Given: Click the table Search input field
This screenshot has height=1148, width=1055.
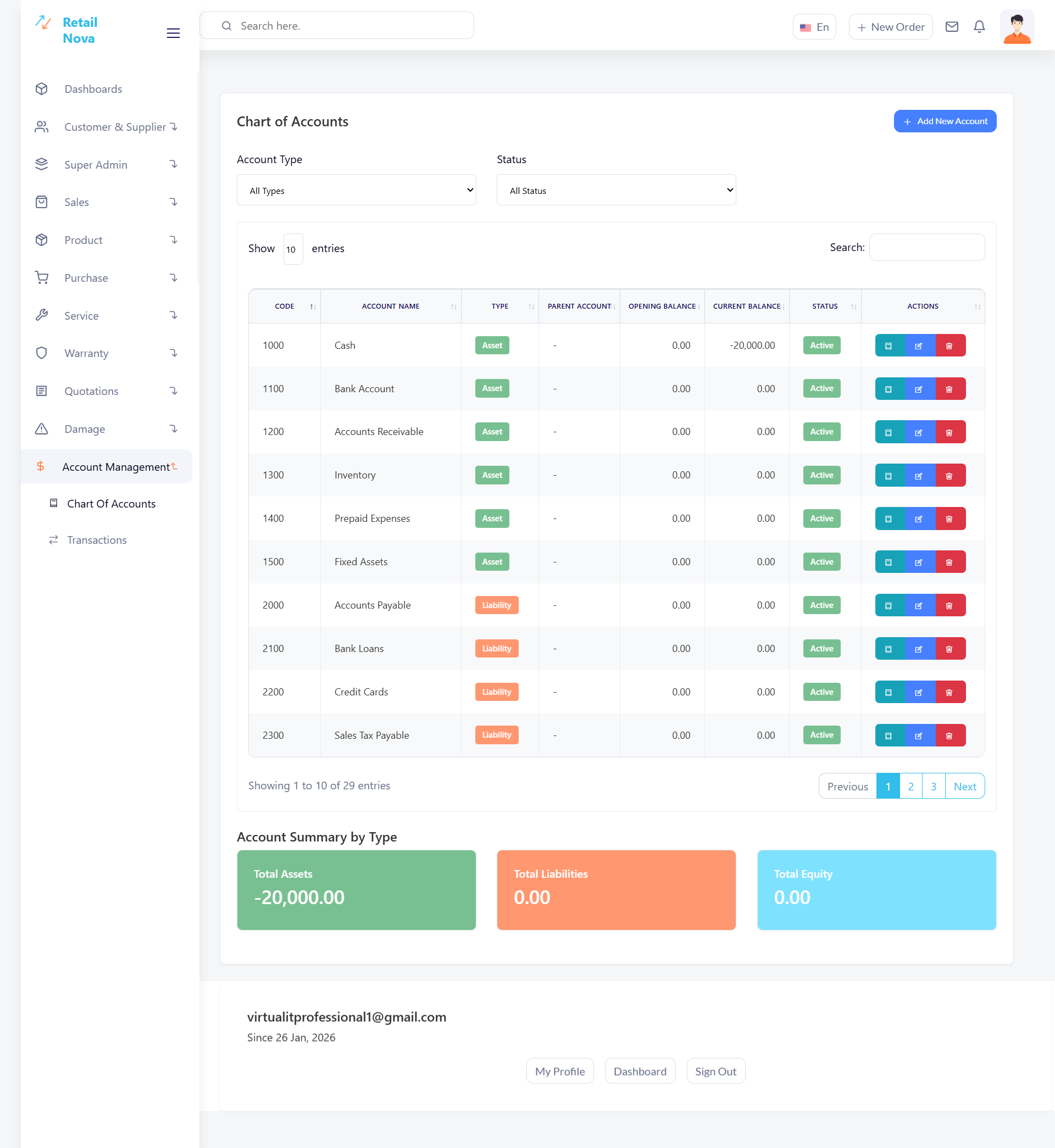Looking at the screenshot, I should pos(926,248).
